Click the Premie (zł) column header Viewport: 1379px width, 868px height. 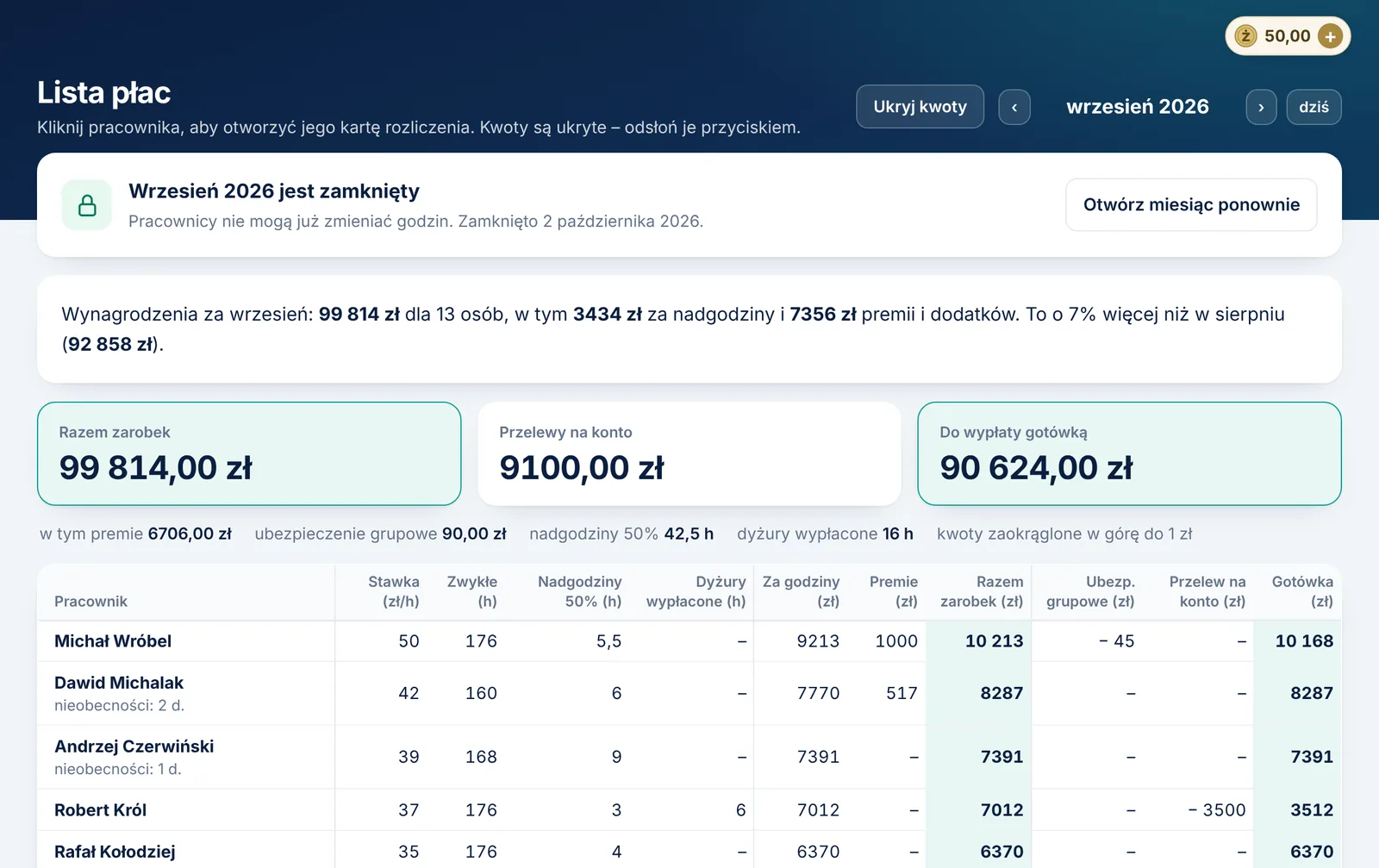(893, 591)
